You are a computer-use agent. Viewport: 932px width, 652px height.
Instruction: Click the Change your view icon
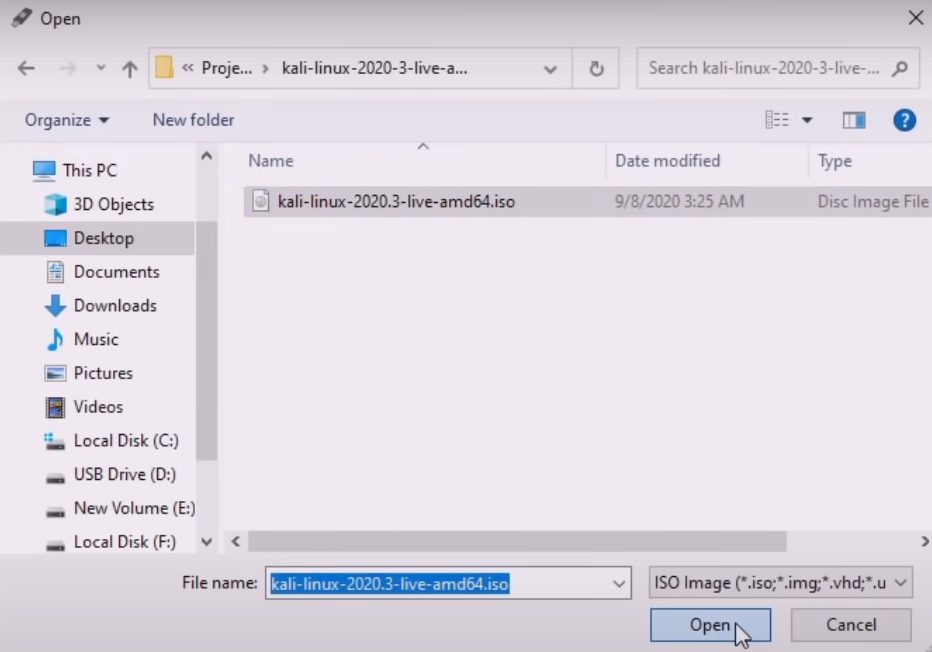click(777, 120)
